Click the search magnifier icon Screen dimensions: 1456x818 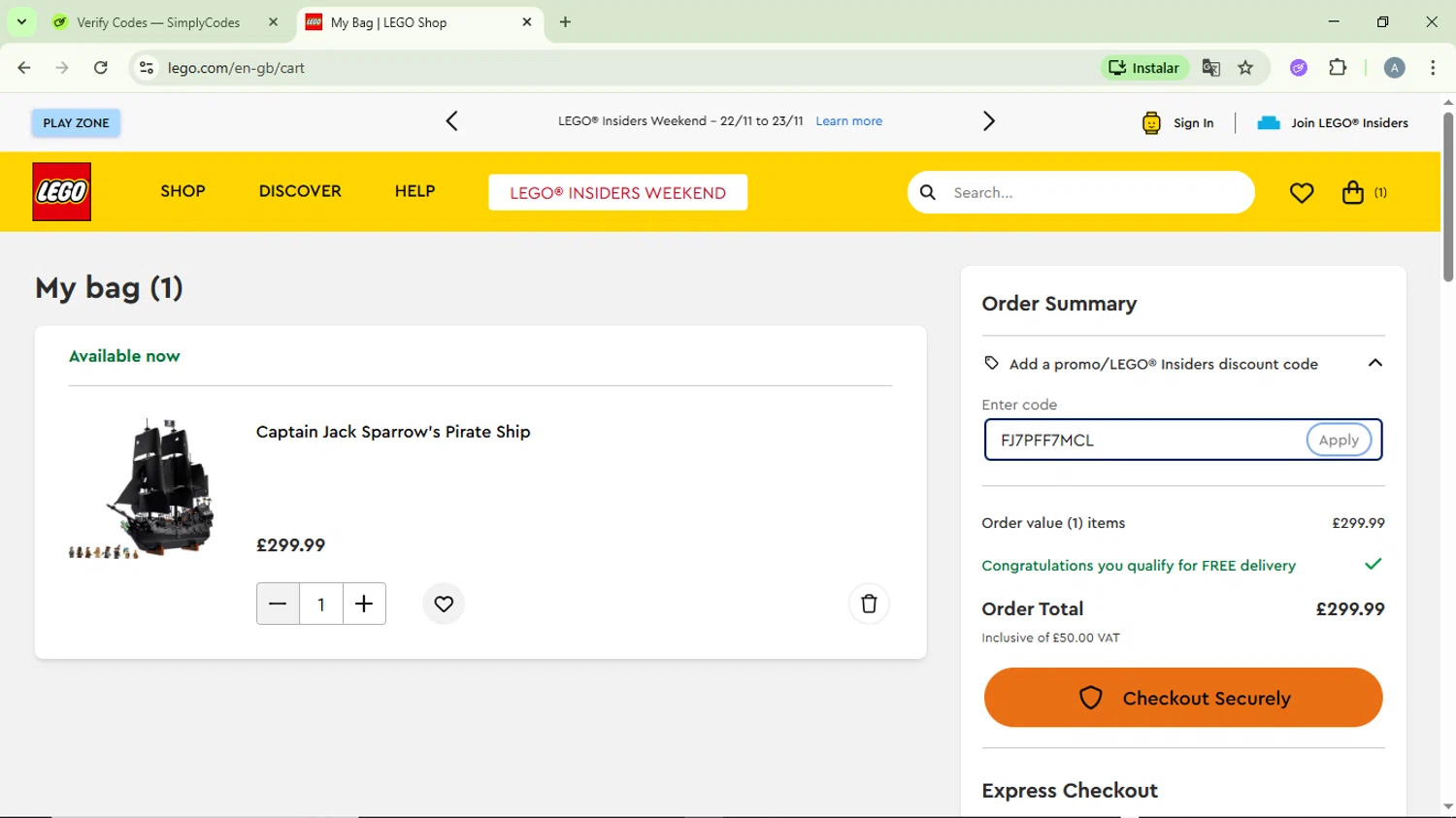928,192
